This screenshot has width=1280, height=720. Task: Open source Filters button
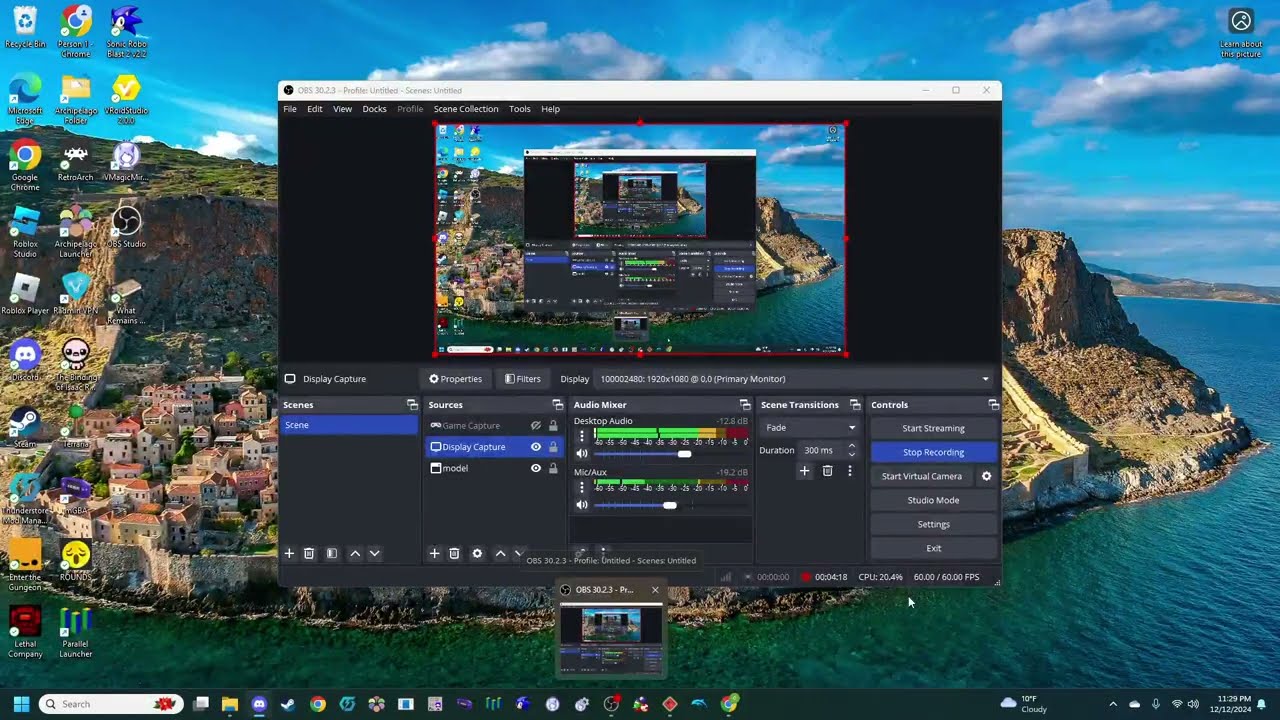(523, 379)
